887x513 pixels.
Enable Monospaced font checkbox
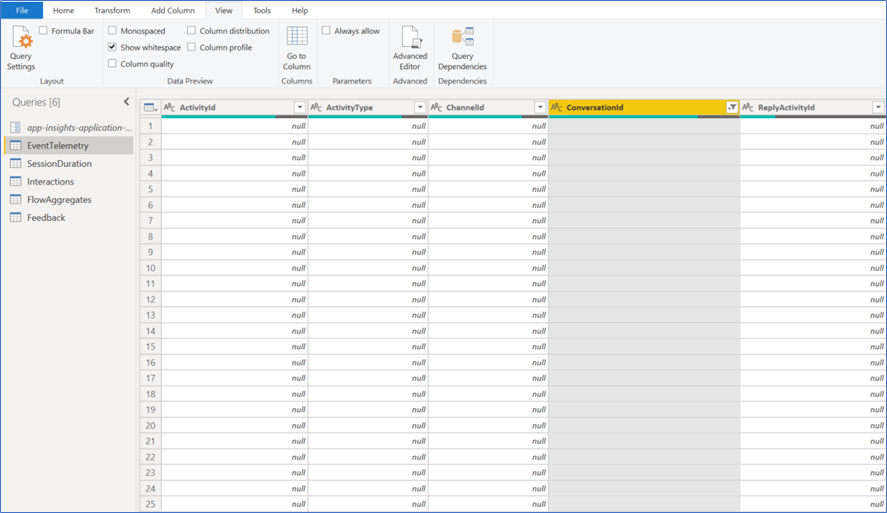(x=112, y=31)
